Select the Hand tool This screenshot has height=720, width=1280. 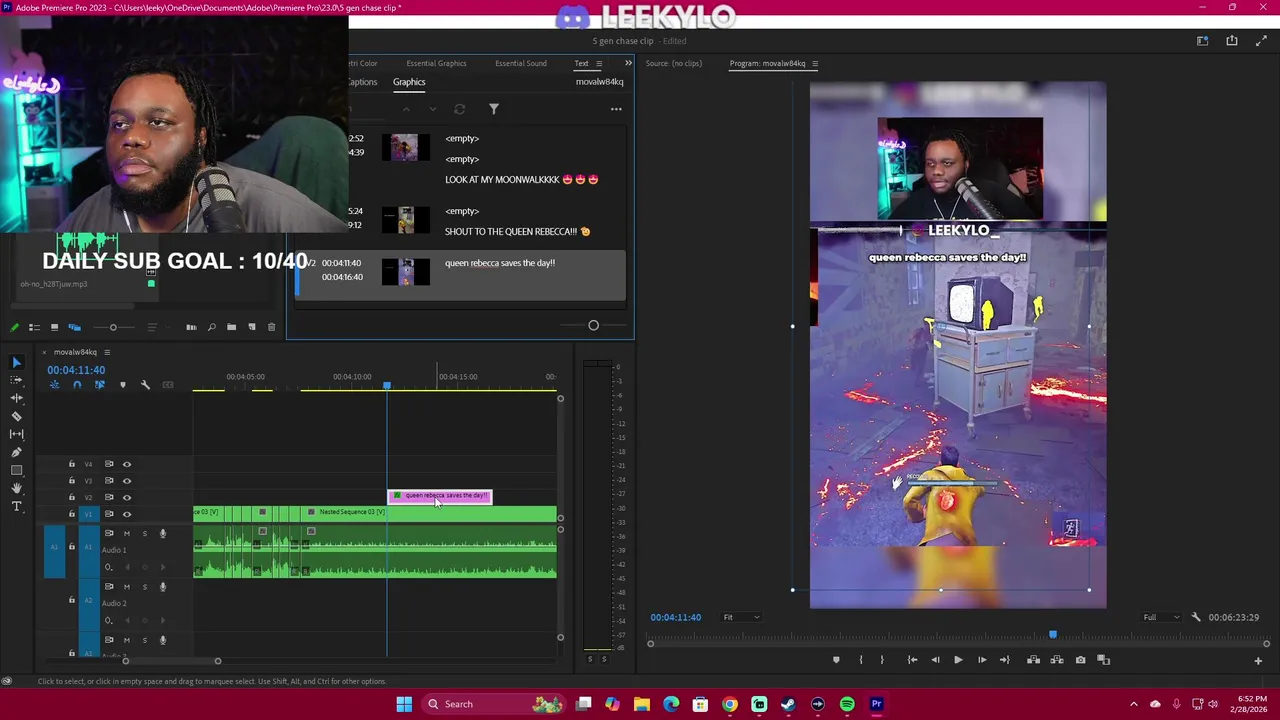(x=16, y=488)
